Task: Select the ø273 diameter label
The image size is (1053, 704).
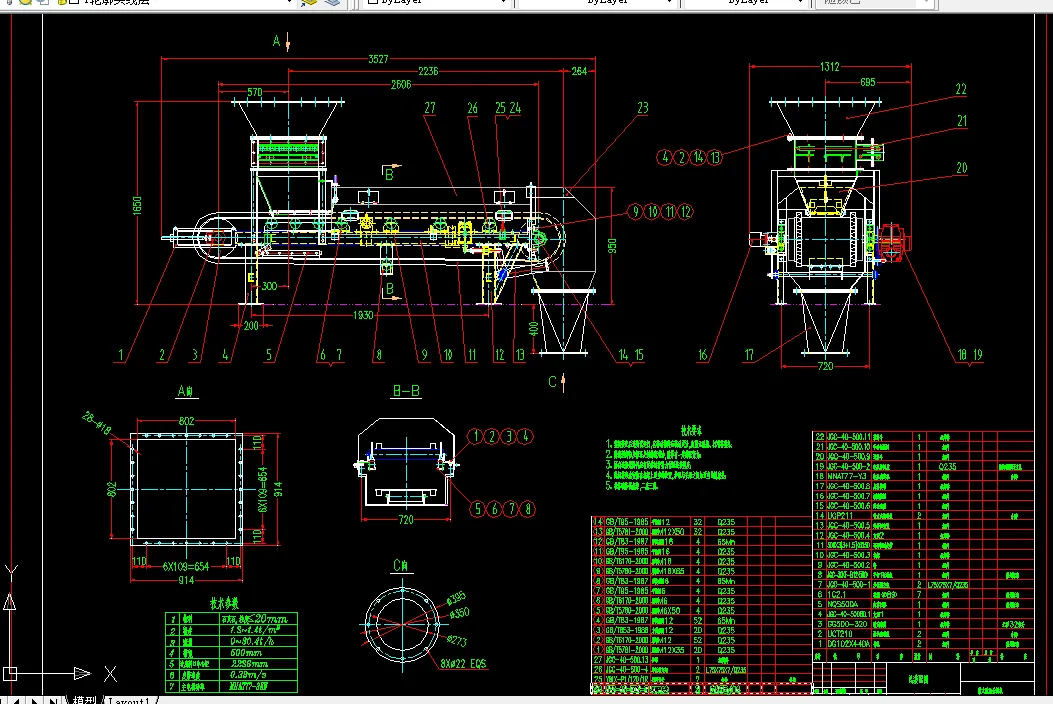Action: click(x=457, y=640)
